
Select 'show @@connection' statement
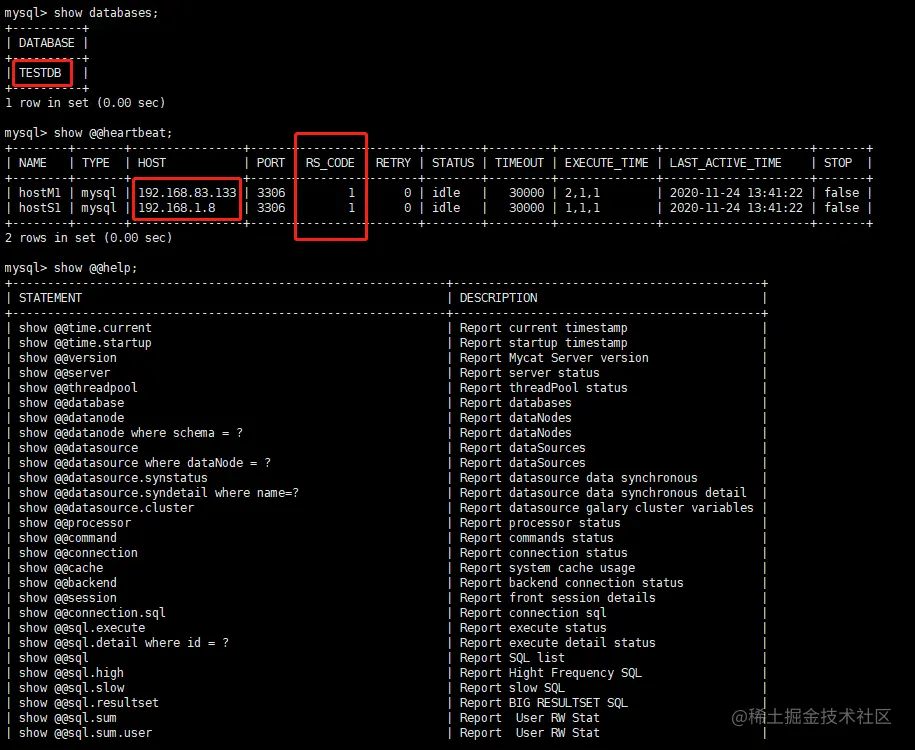click(x=78, y=553)
